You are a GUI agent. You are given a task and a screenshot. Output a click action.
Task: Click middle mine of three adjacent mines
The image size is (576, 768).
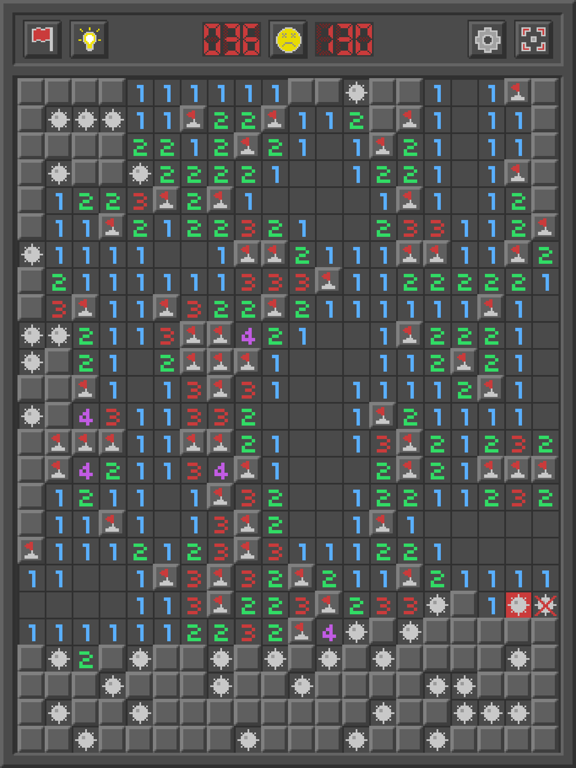click(86, 120)
